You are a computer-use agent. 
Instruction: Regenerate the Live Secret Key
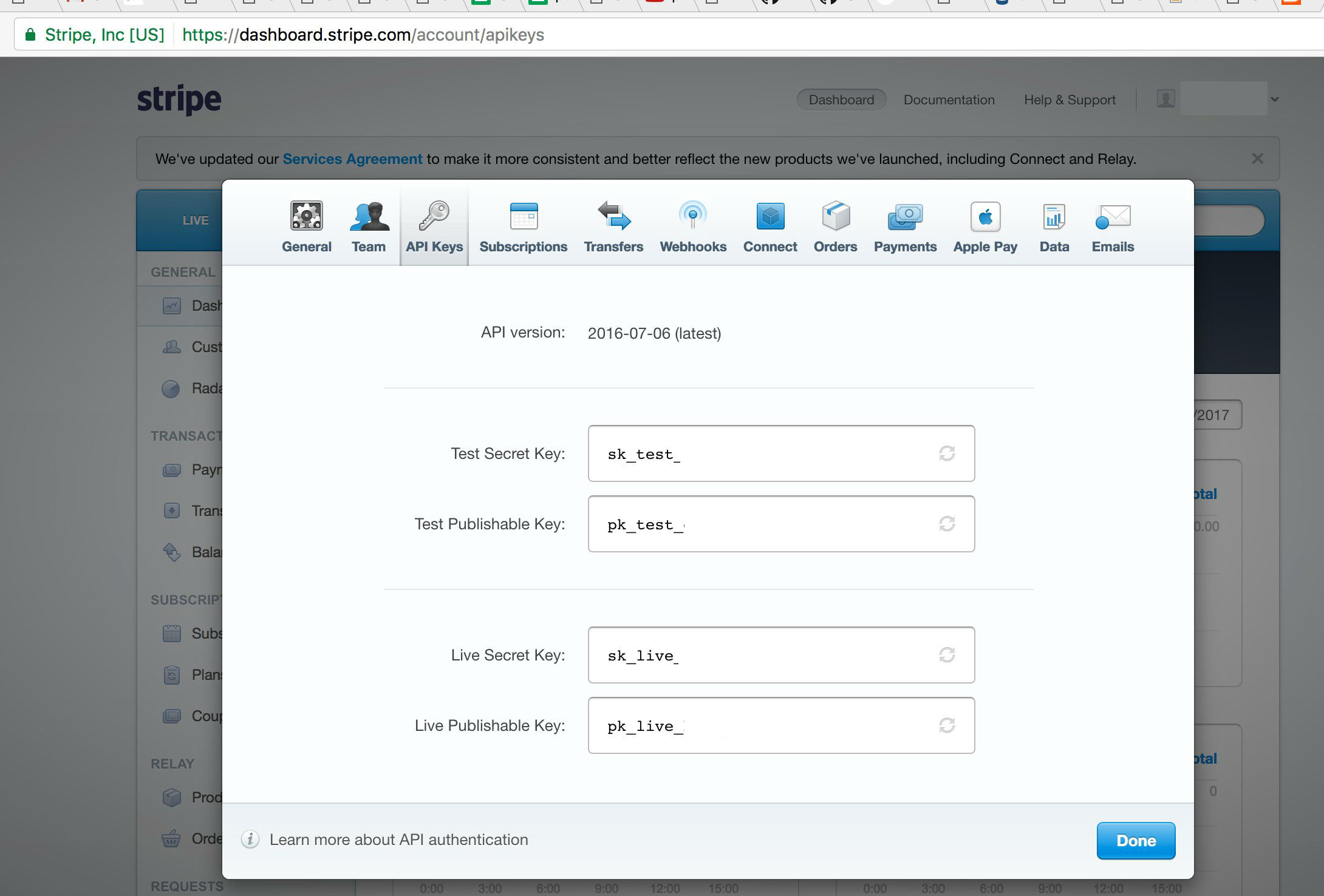[x=947, y=655]
